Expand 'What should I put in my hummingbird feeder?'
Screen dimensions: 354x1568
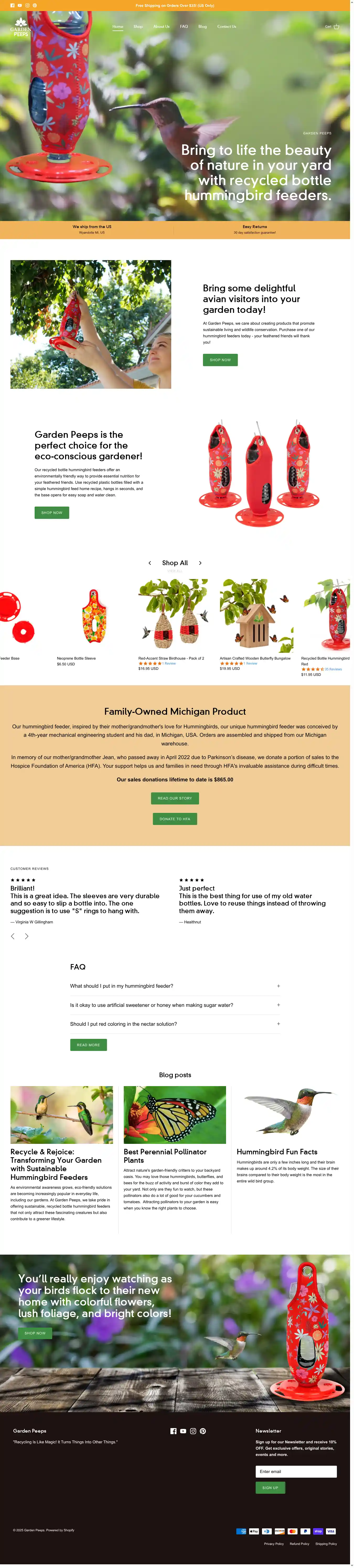[175, 986]
